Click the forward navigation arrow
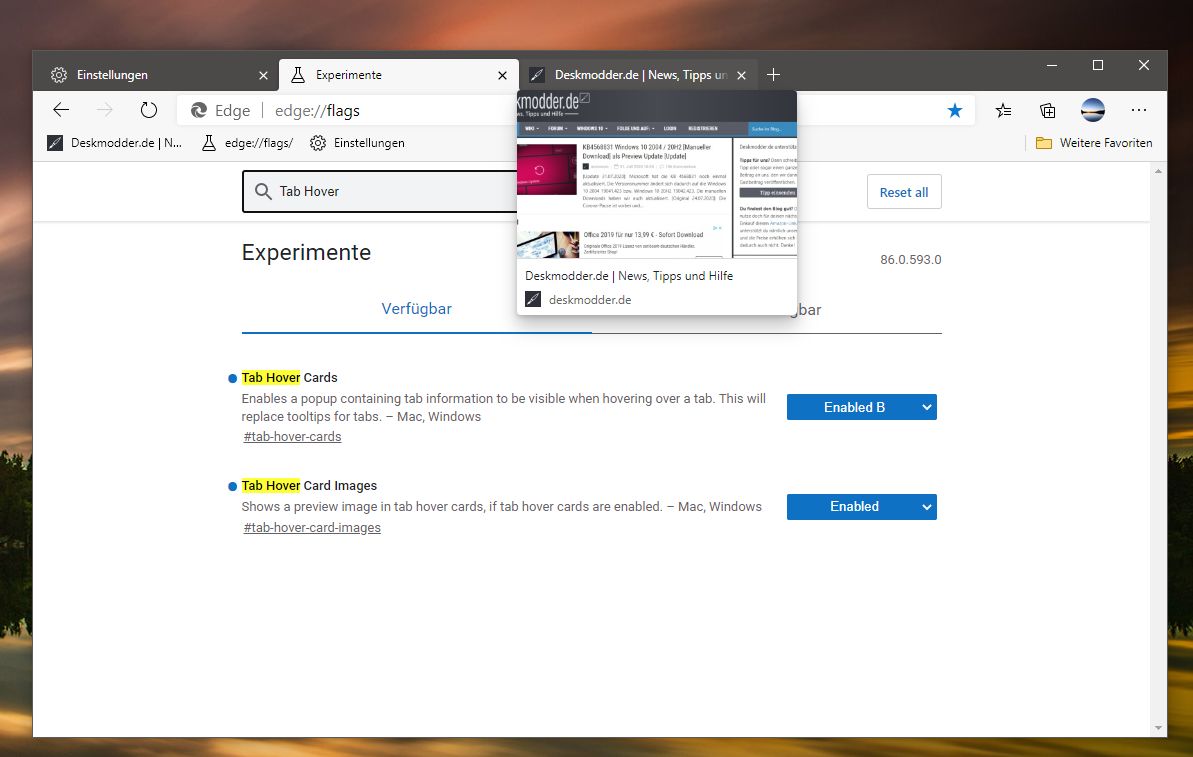 [x=104, y=110]
